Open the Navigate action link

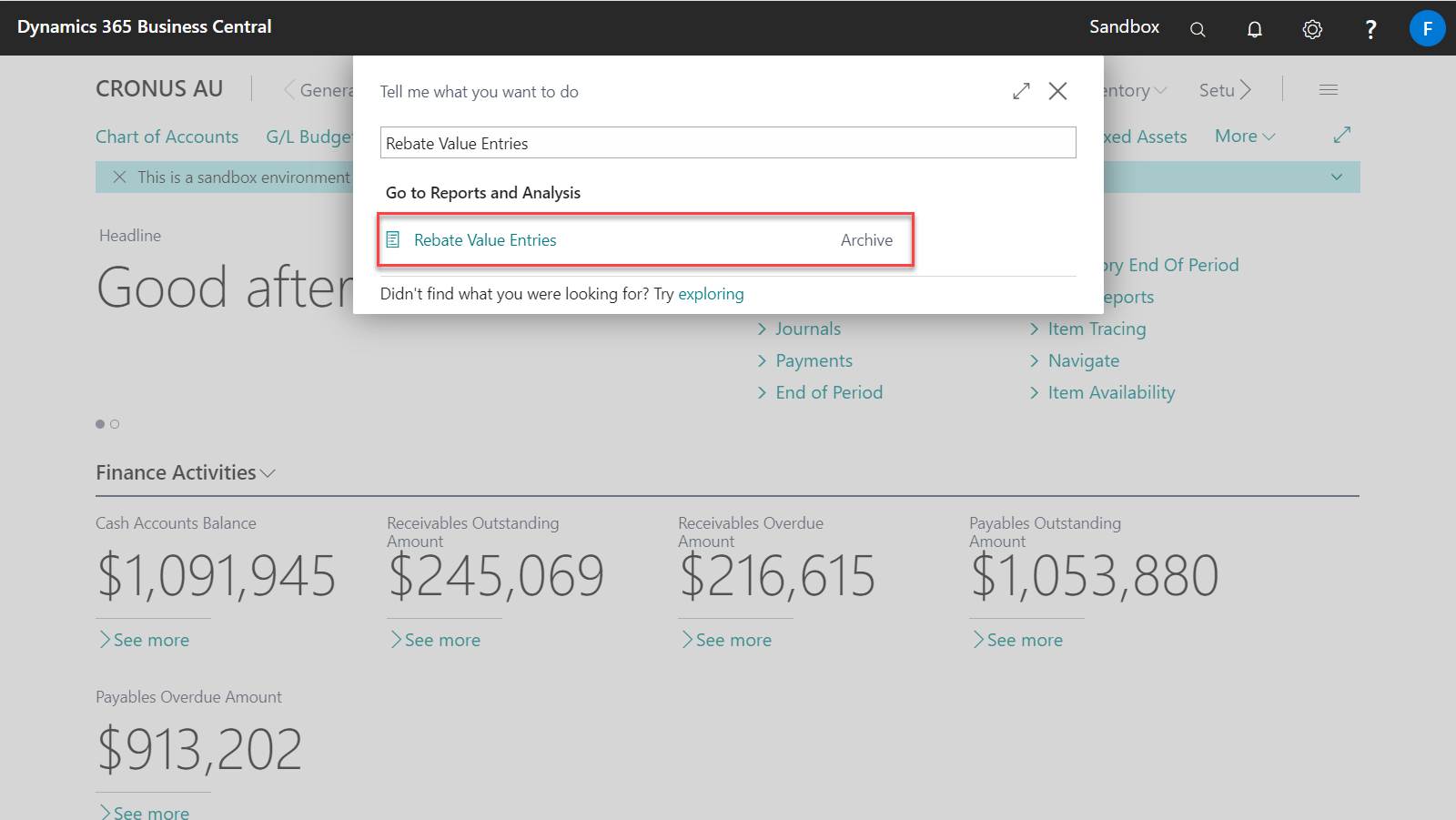1083,360
